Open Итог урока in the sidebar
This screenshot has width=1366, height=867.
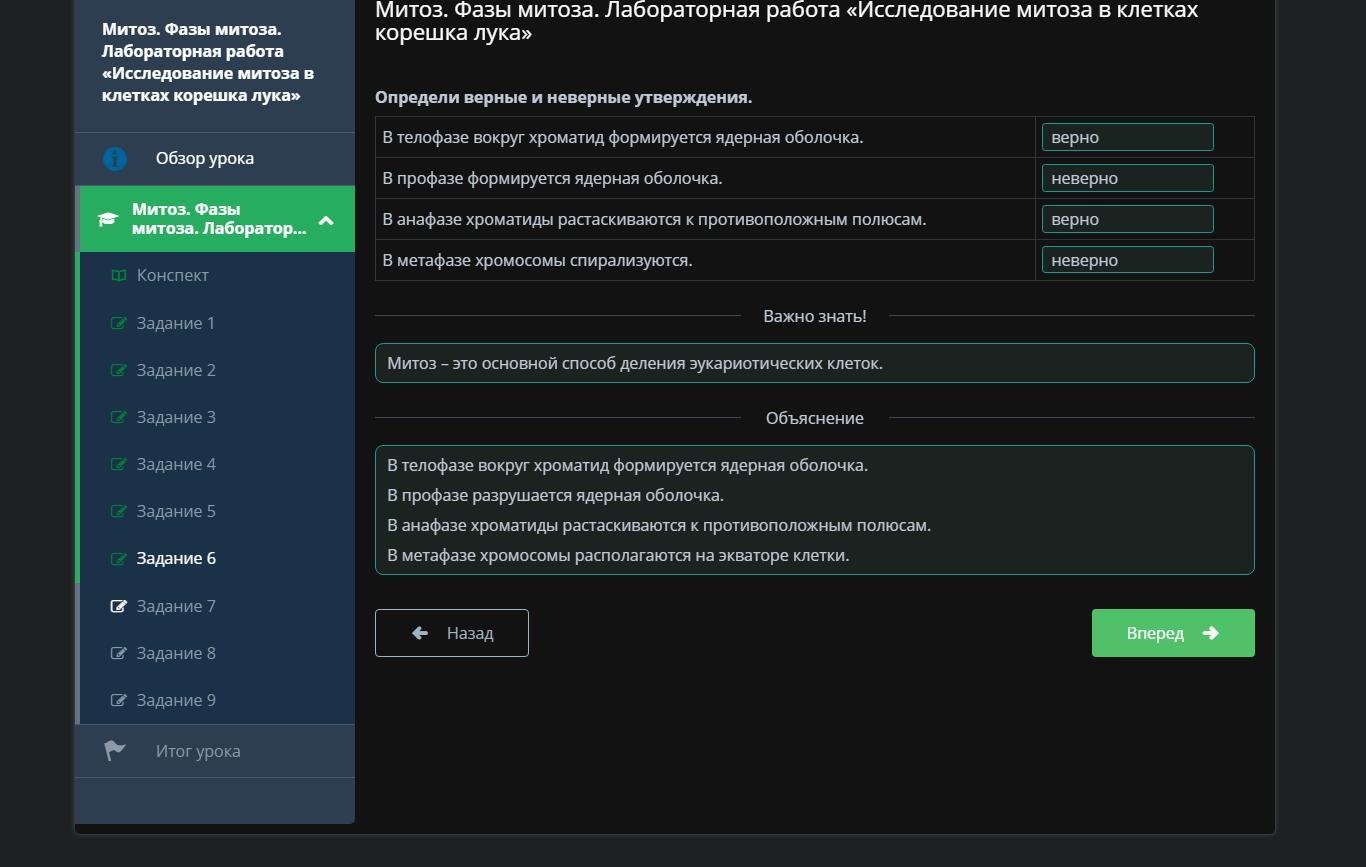(215, 751)
